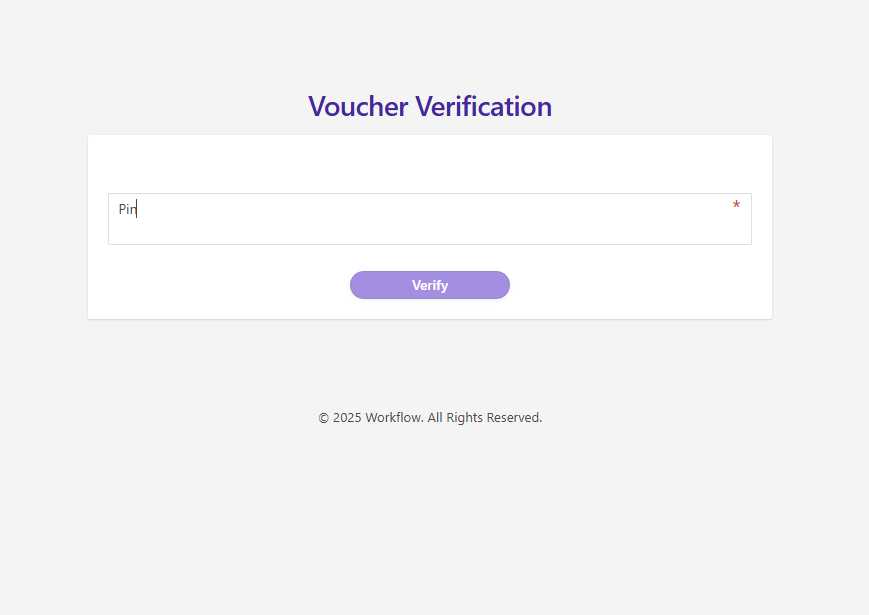Click the word Verification in the title
869x615 pixels.
tap(483, 106)
